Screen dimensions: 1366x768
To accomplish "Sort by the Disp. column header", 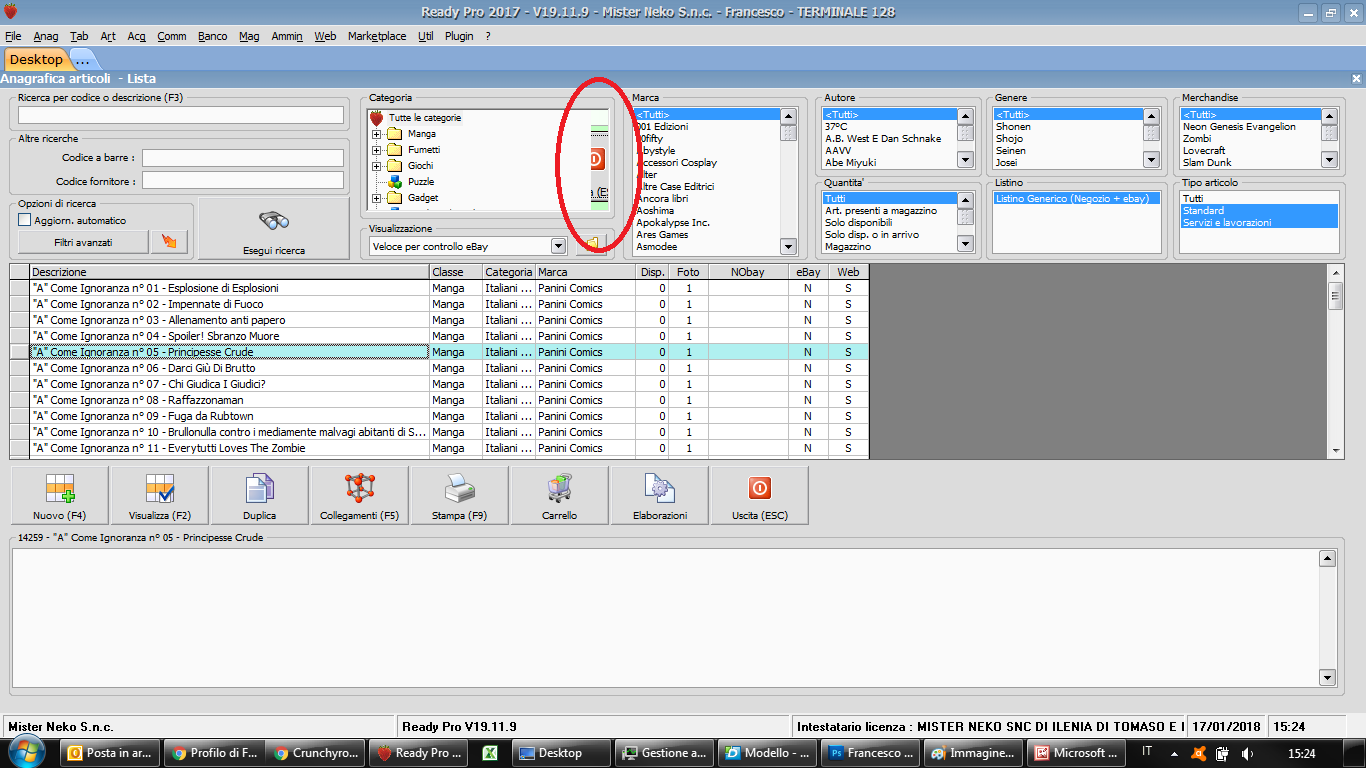I will pyautogui.click(x=652, y=272).
